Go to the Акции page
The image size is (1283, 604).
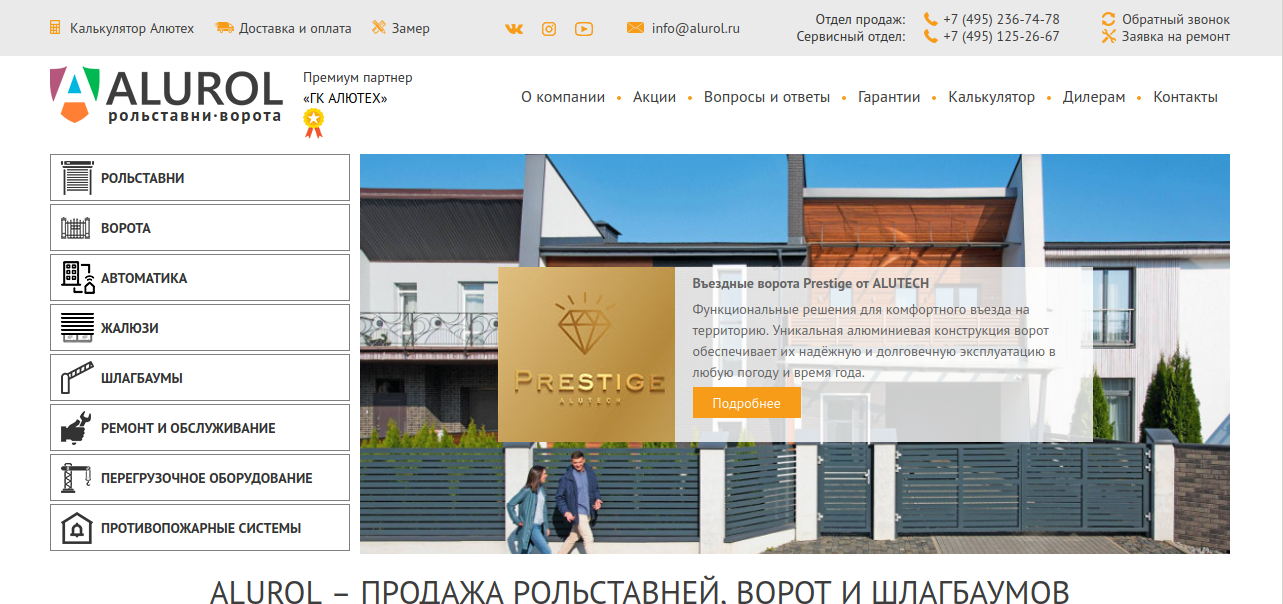[654, 97]
